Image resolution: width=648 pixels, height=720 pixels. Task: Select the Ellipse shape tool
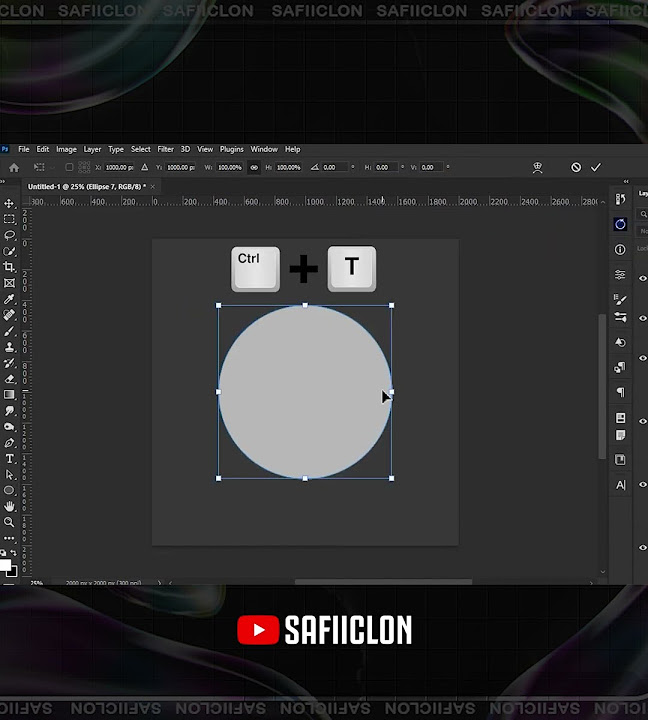pyautogui.click(x=9, y=490)
